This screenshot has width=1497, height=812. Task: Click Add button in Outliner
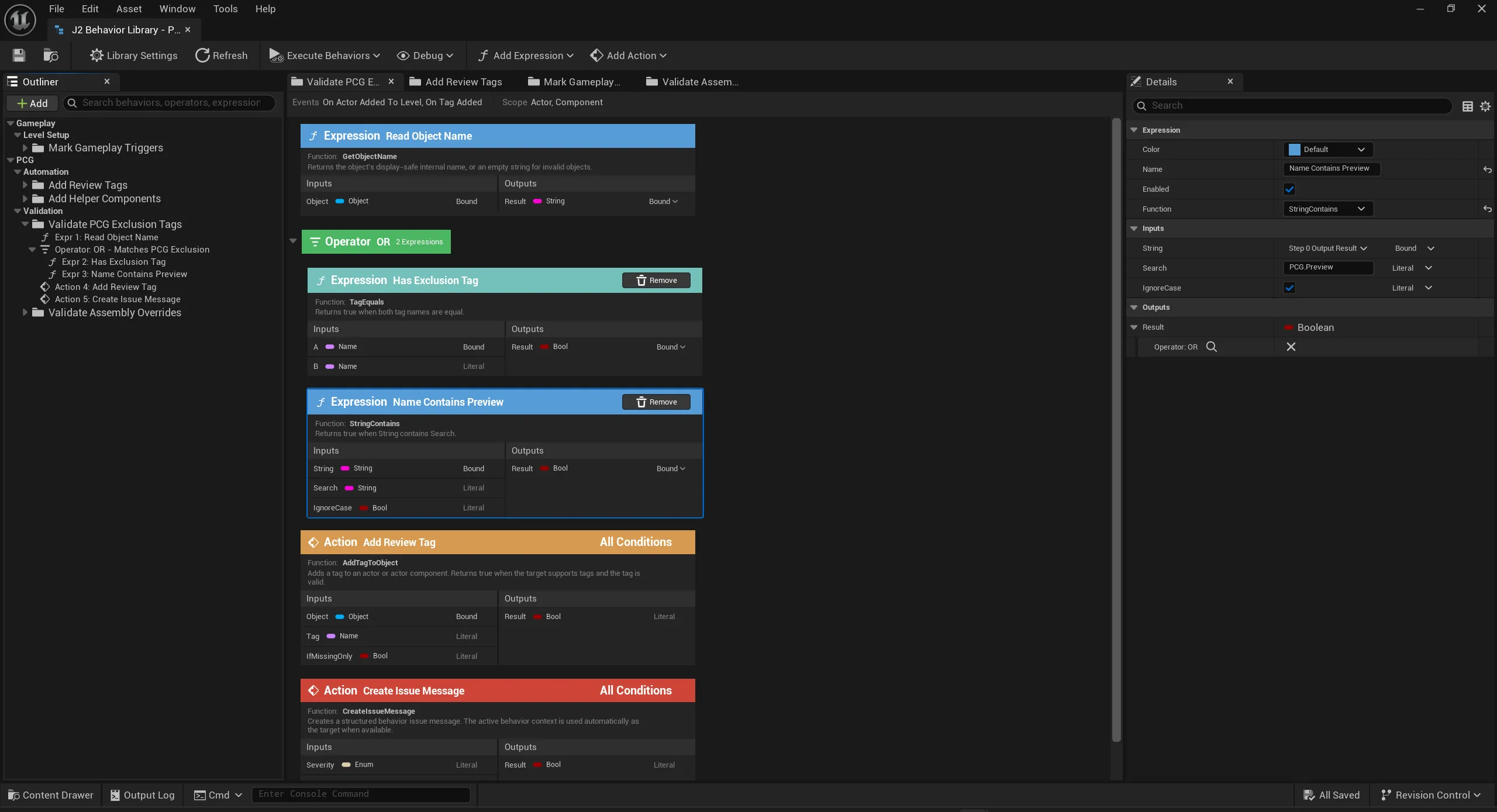coord(32,103)
